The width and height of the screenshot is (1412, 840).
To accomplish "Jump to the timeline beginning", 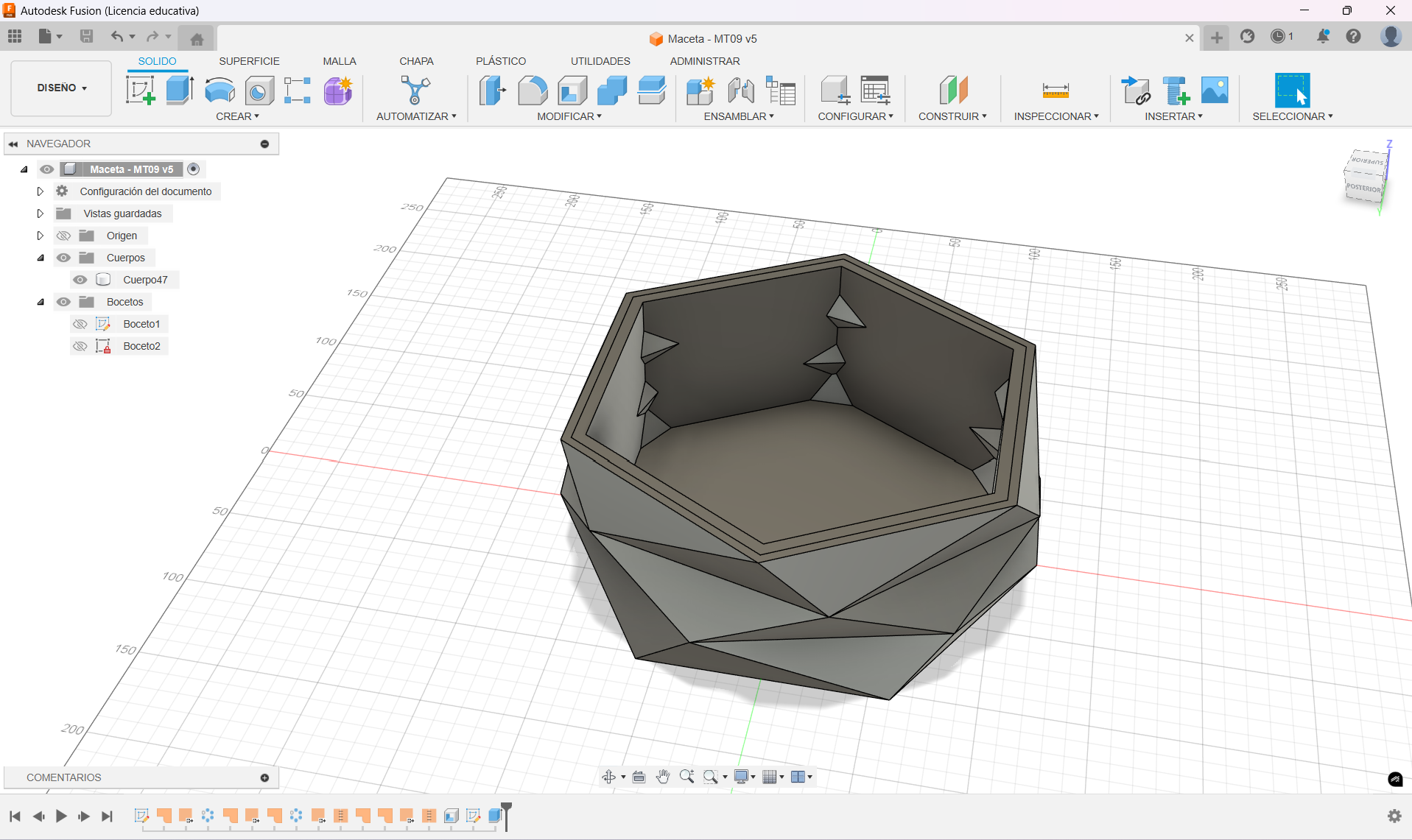I will point(15,816).
